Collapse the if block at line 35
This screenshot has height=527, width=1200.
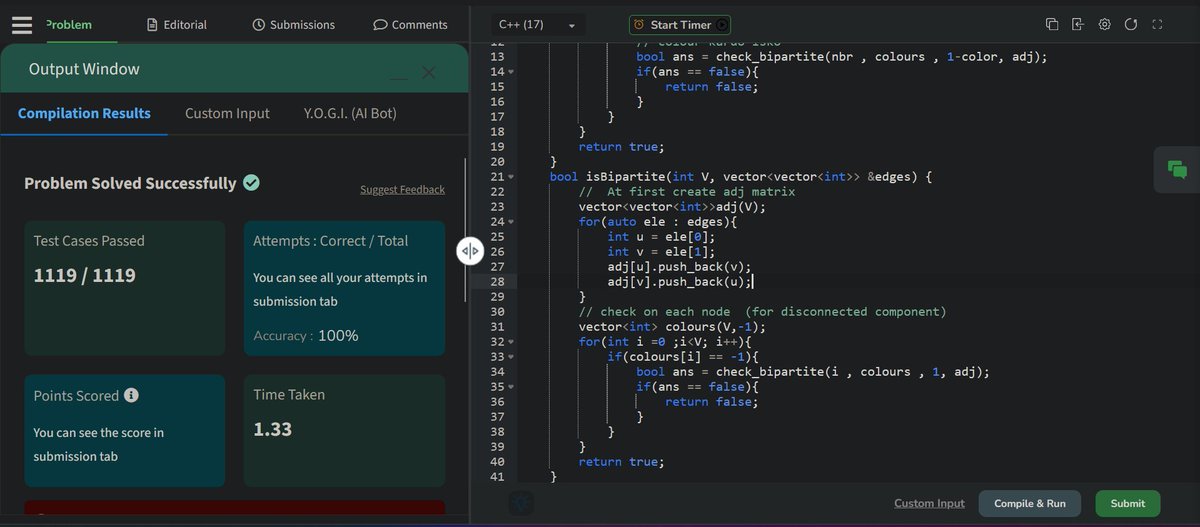[x=512, y=387]
